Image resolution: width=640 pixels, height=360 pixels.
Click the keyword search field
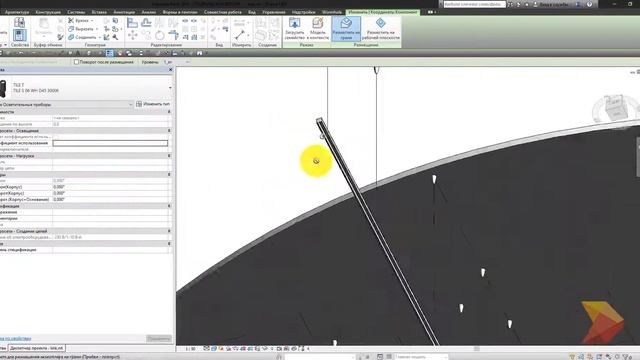click(474, 4)
